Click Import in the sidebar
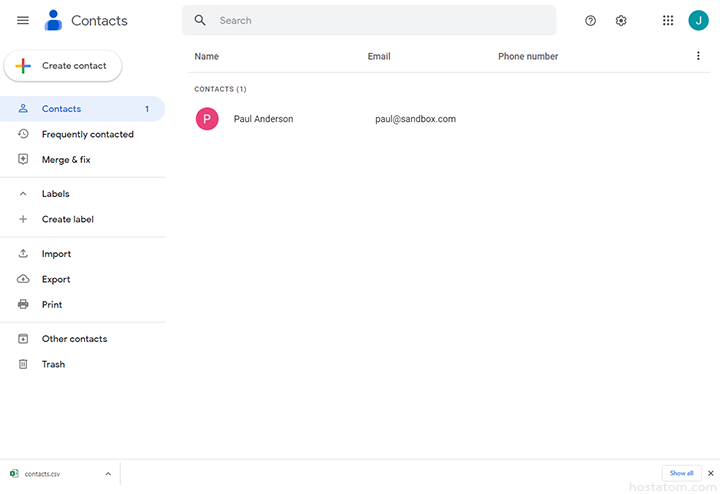This screenshot has width=720, height=494. click(56, 254)
